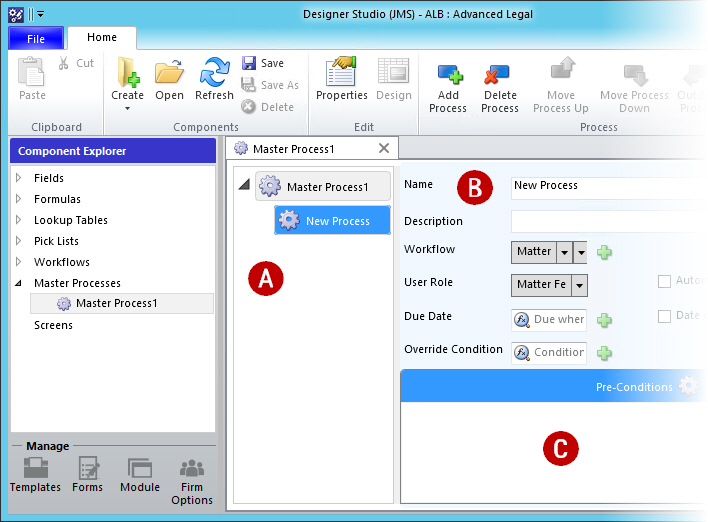This screenshot has height=522, width=708.
Task: Toggle the checkbox beside Due Date
Action: pyautogui.click(x=664, y=316)
